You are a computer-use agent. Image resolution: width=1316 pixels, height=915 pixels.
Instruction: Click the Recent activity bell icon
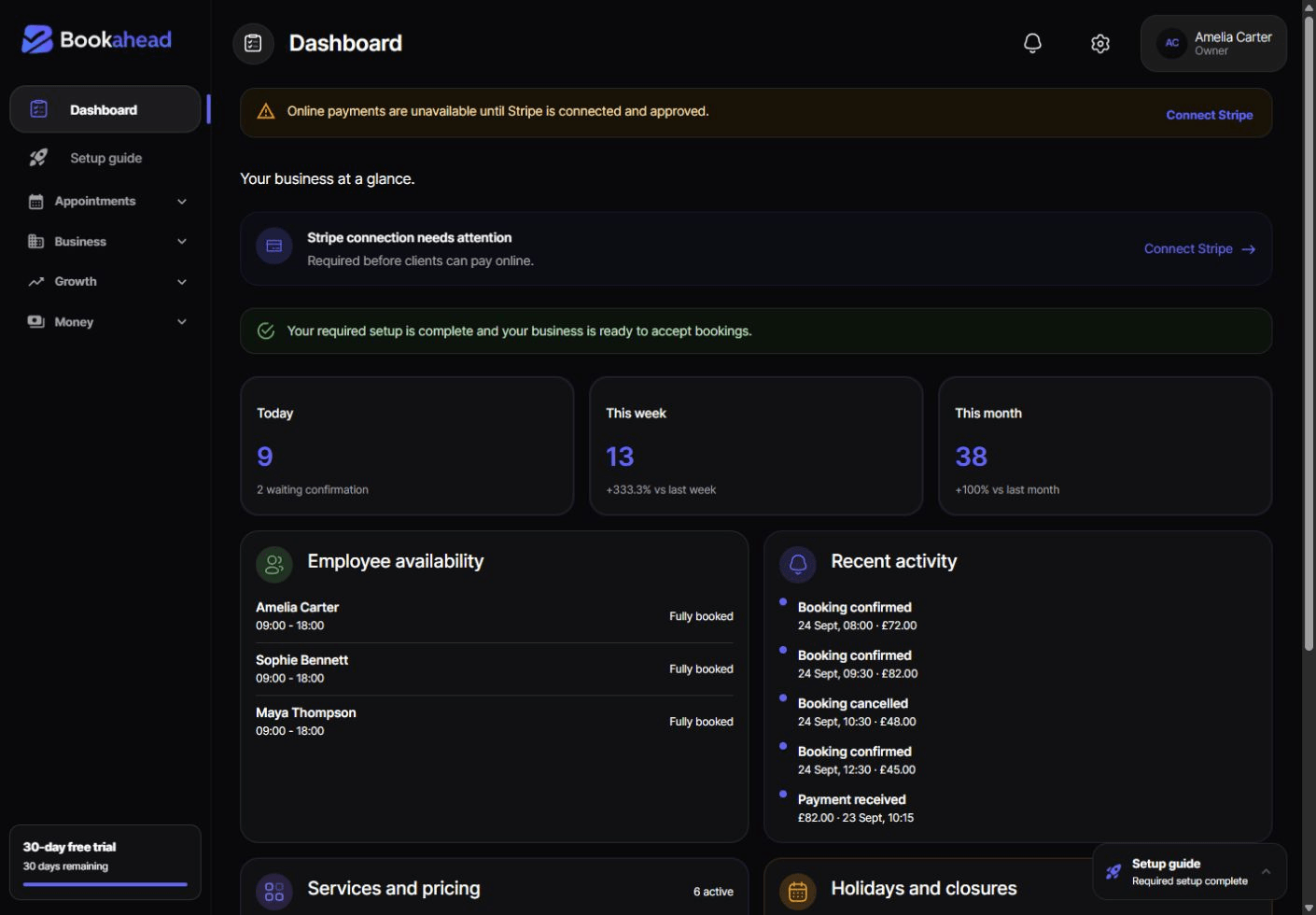pyautogui.click(x=798, y=565)
